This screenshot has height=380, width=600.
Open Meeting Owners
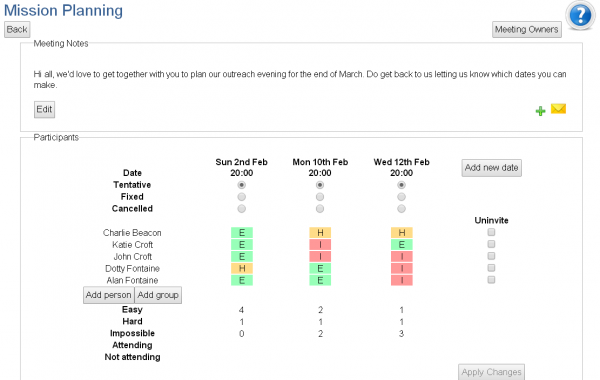527,29
